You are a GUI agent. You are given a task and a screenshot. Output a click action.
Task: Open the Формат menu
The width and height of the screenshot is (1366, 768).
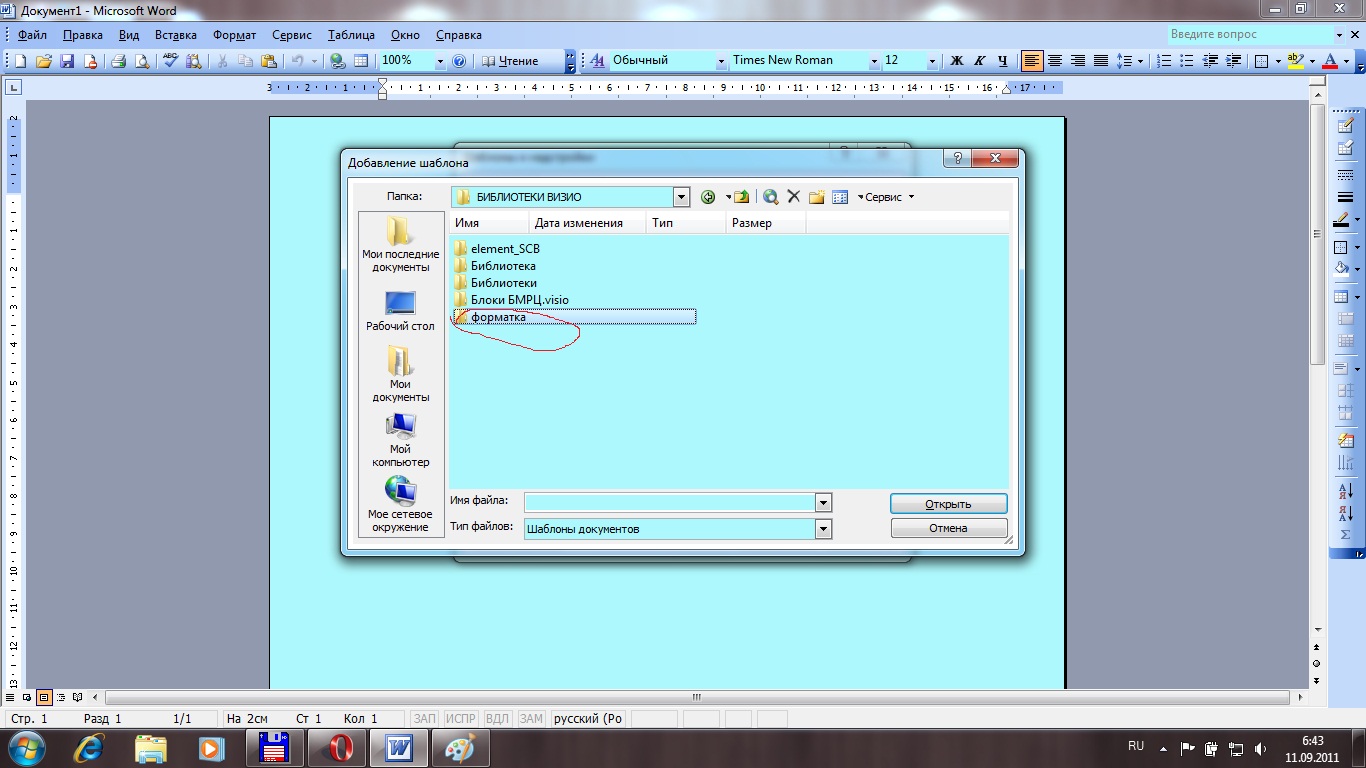235,35
